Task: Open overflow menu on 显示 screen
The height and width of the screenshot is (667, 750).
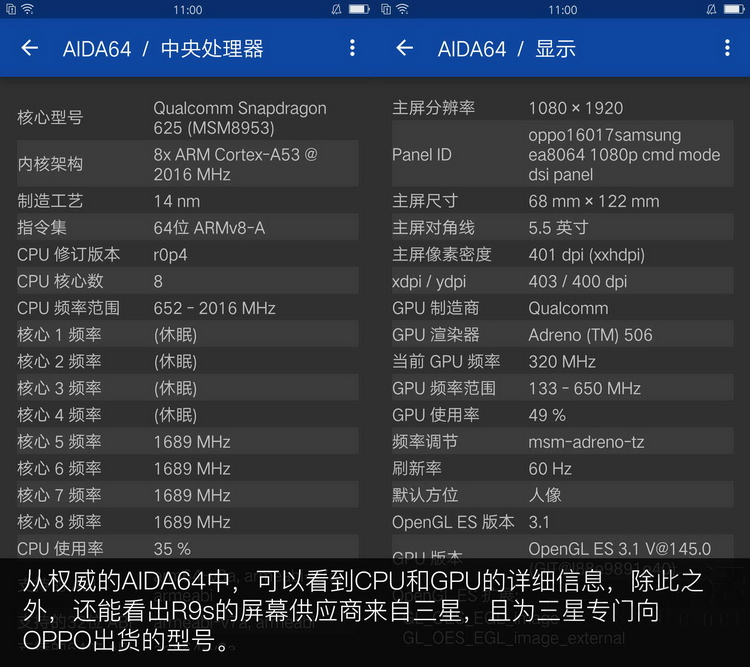Action: (727, 48)
